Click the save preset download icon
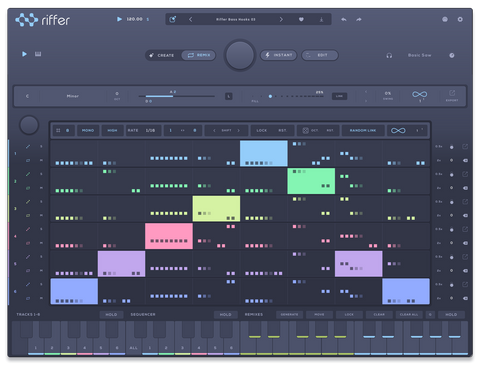The width and height of the screenshot is (480, 365). [321, 20]
